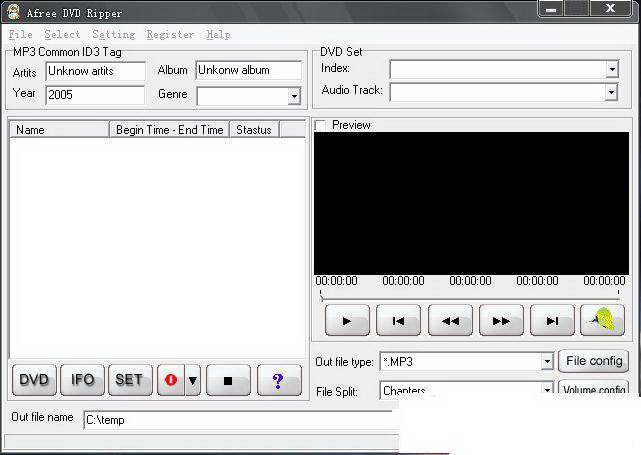Click the app icon in title bar
Image resolution: width=641 pixels, height=455 pixels.
coord(13,11)
